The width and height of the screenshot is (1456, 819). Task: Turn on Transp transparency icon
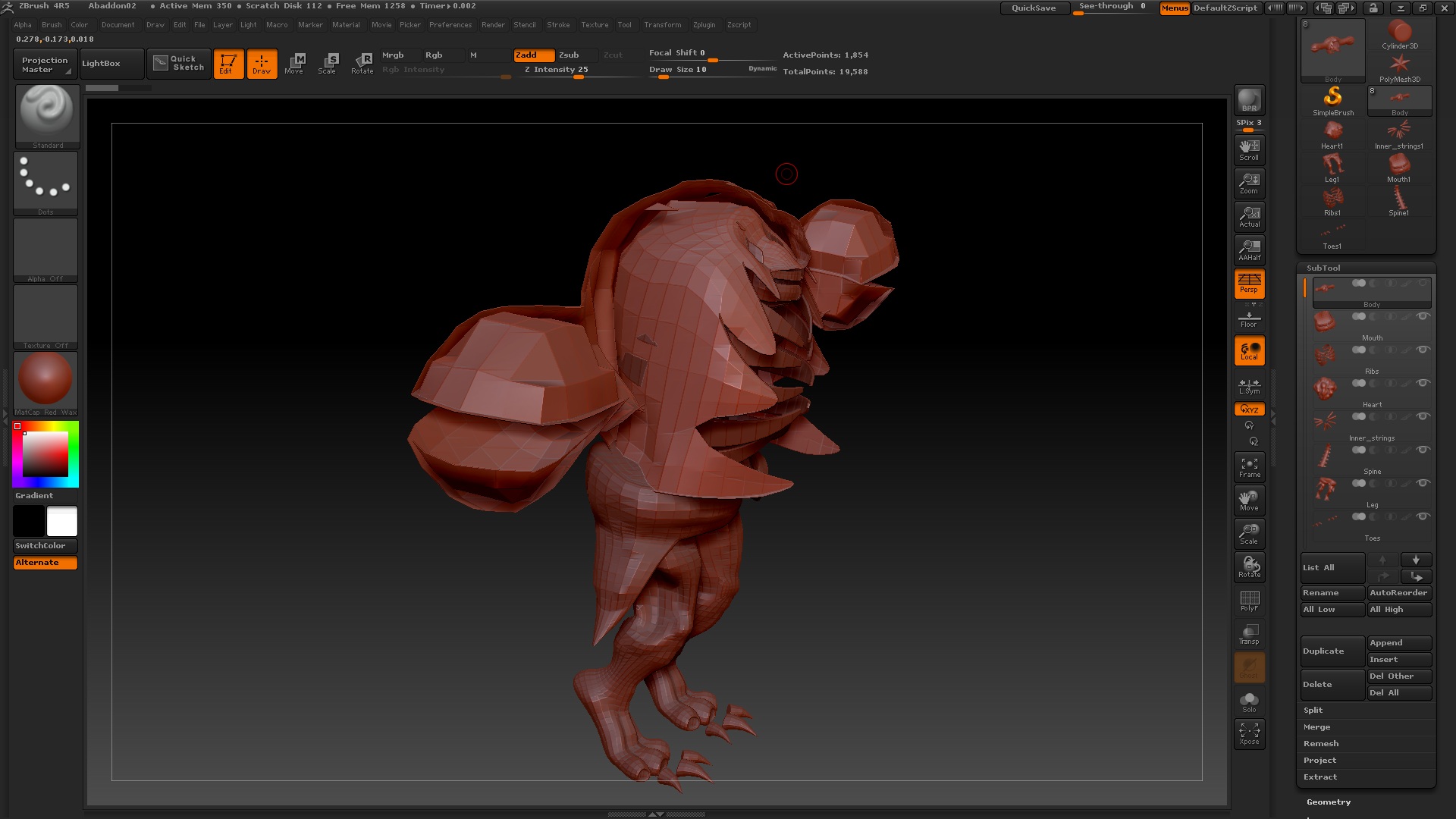(1249, 634)
